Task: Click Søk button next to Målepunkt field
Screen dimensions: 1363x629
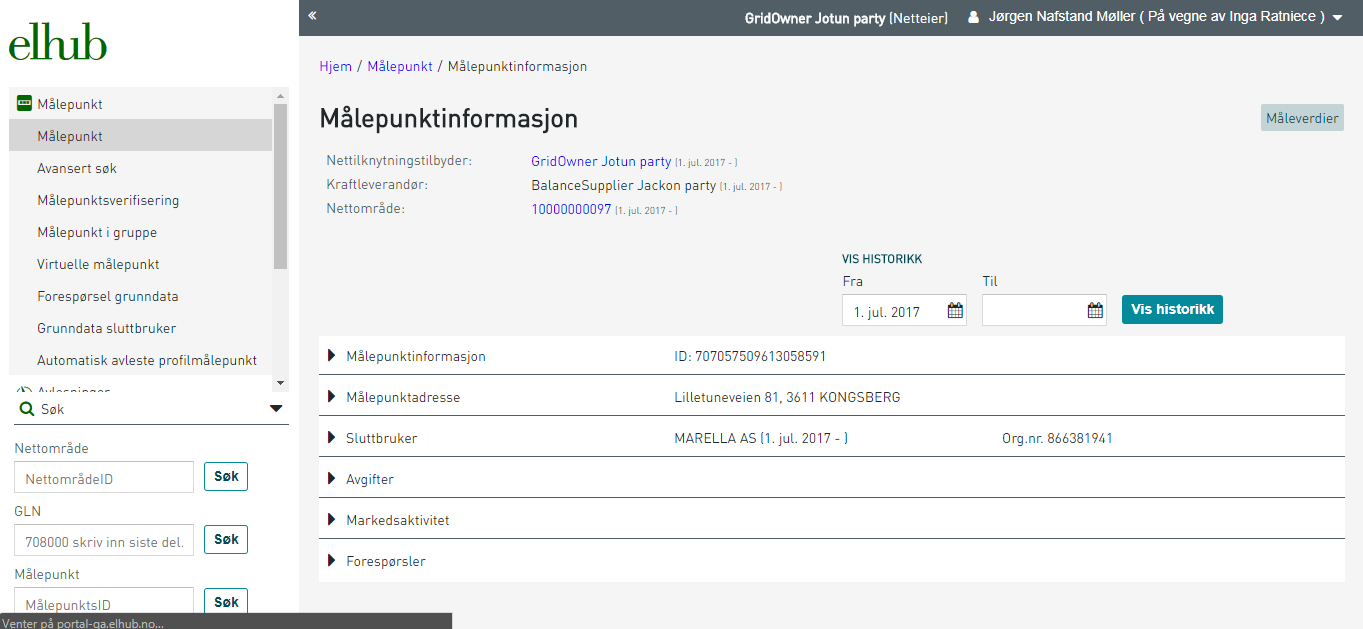Action: [226, 602]
